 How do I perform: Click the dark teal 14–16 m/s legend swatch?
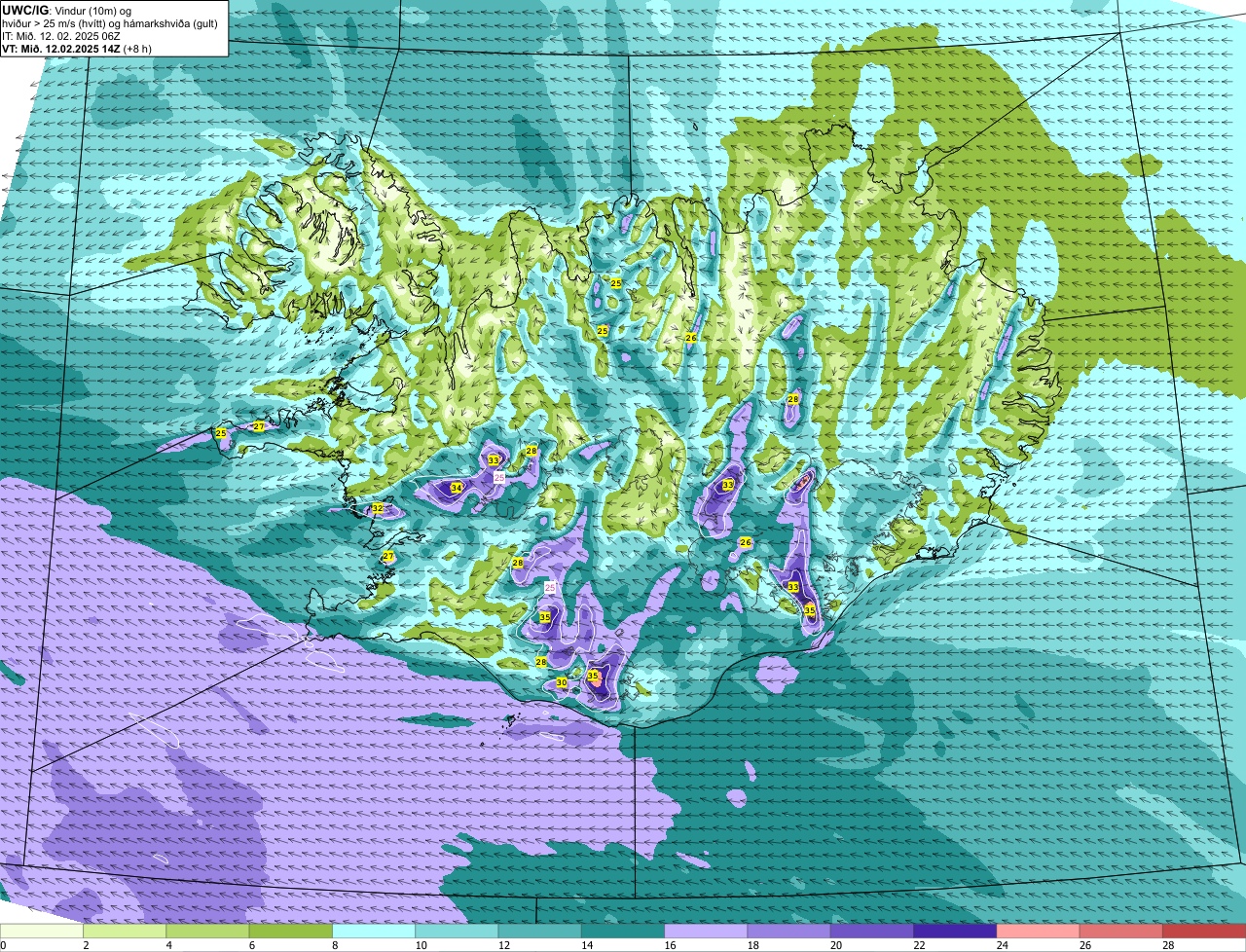pyautogui.click(x=623, y=931)
